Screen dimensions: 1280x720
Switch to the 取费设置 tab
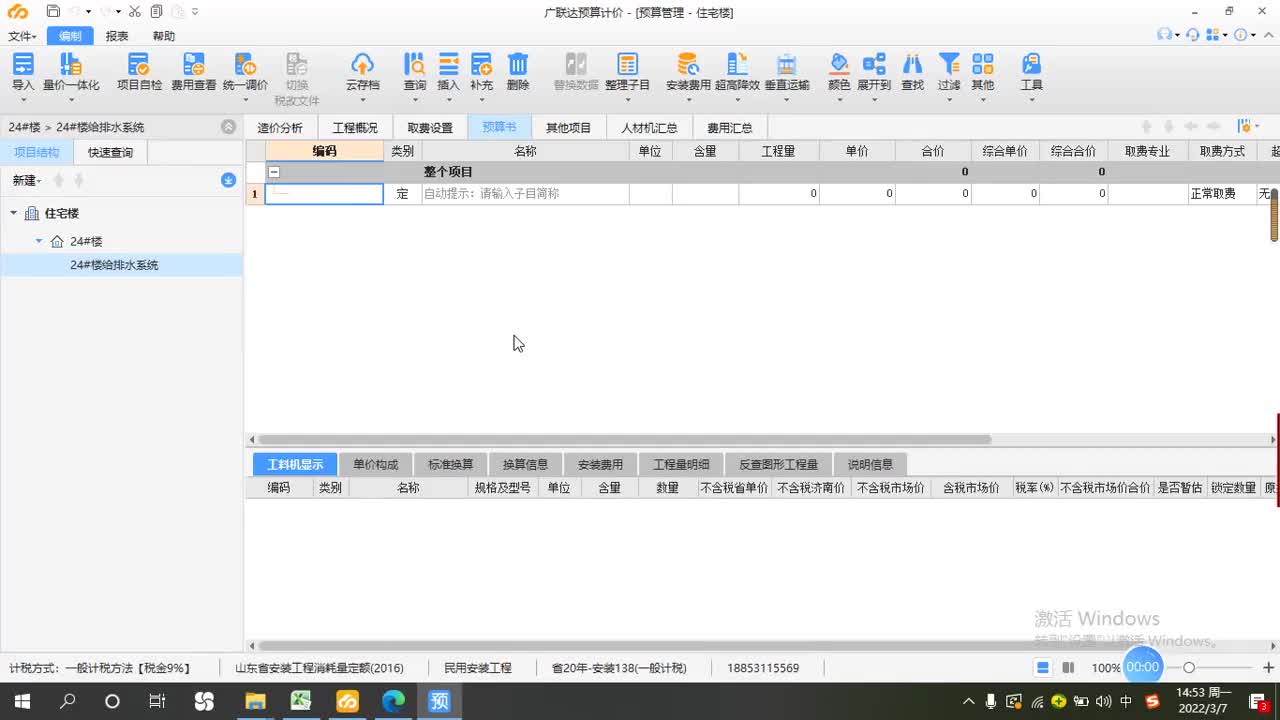tap(430, 128)
